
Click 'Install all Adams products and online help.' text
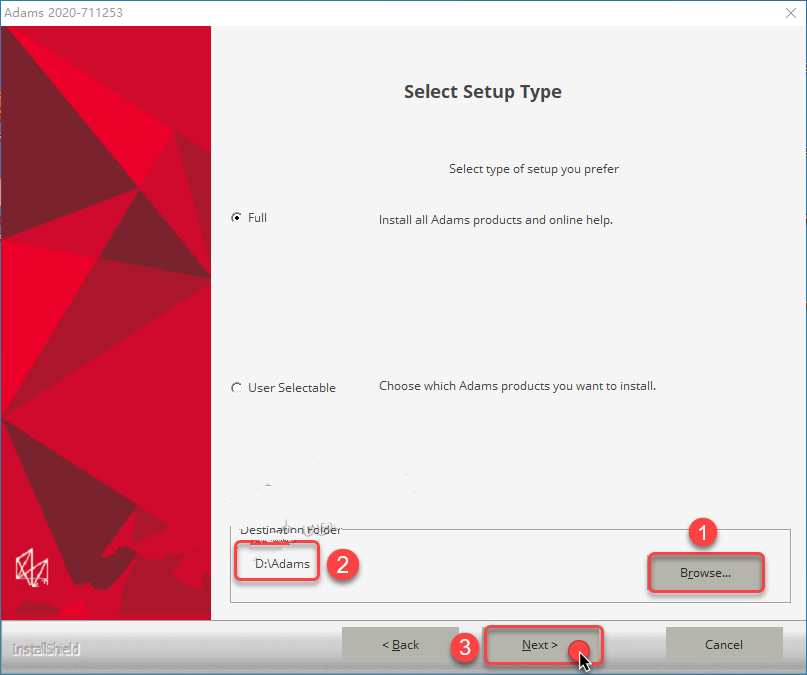[x=496, y=220]
